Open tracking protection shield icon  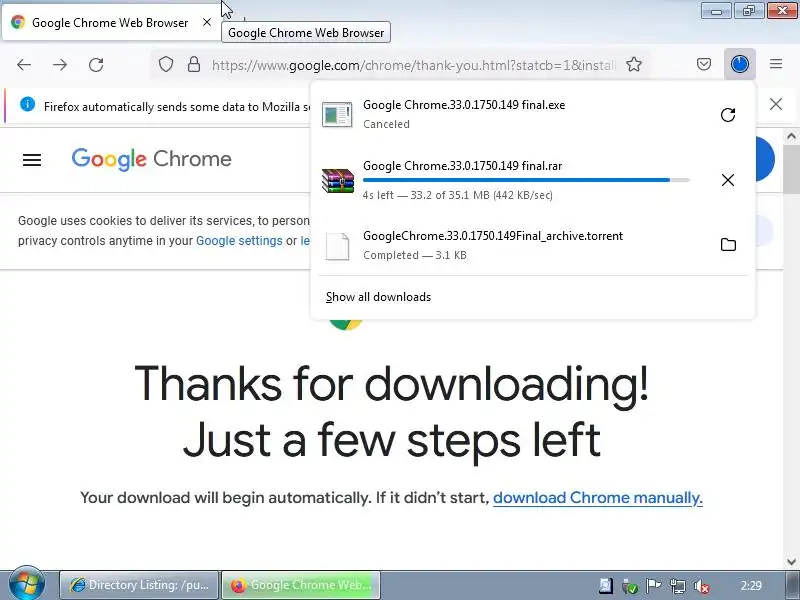click(x=166, y=64)
